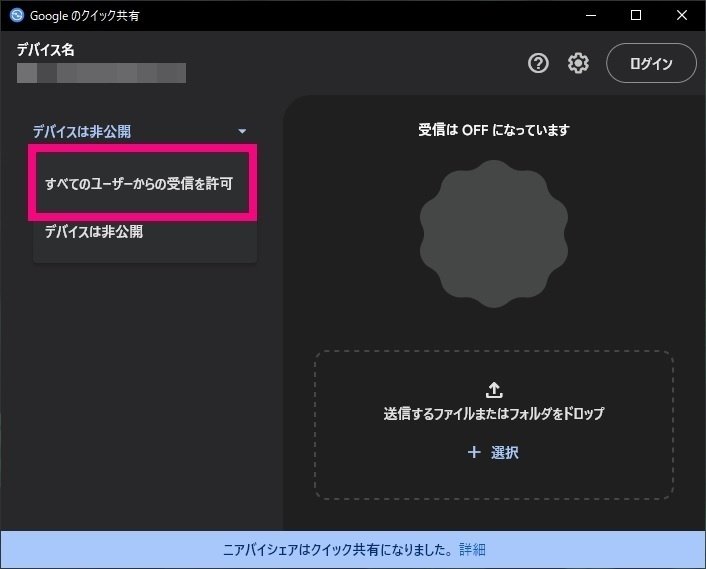Close the Quick Share window
The width and height of the screenshot is (706, 569).
[682, 15]
